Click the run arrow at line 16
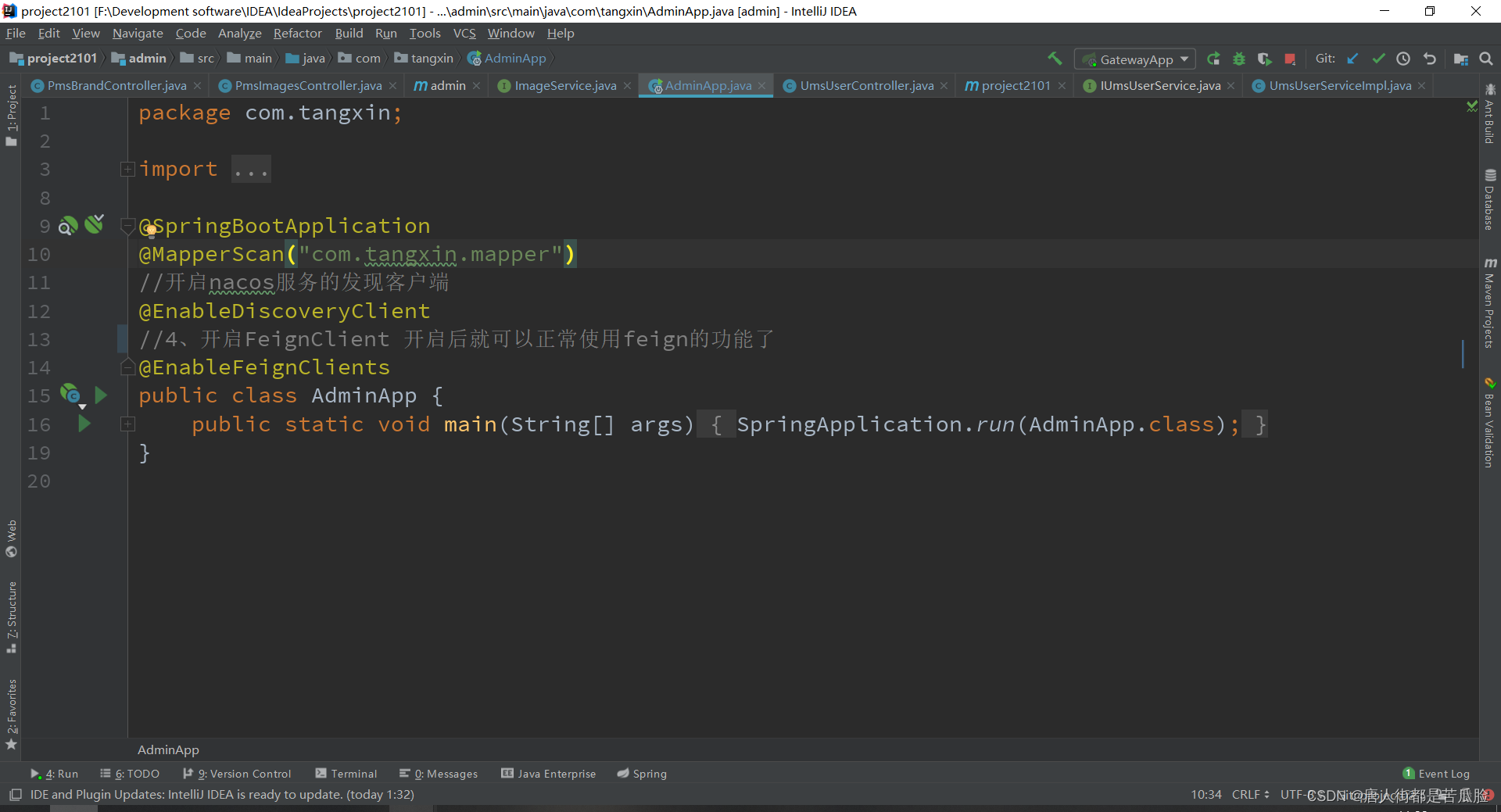Image resolution: width=1501 pixels, height=812 pixels. coord(84,424)
